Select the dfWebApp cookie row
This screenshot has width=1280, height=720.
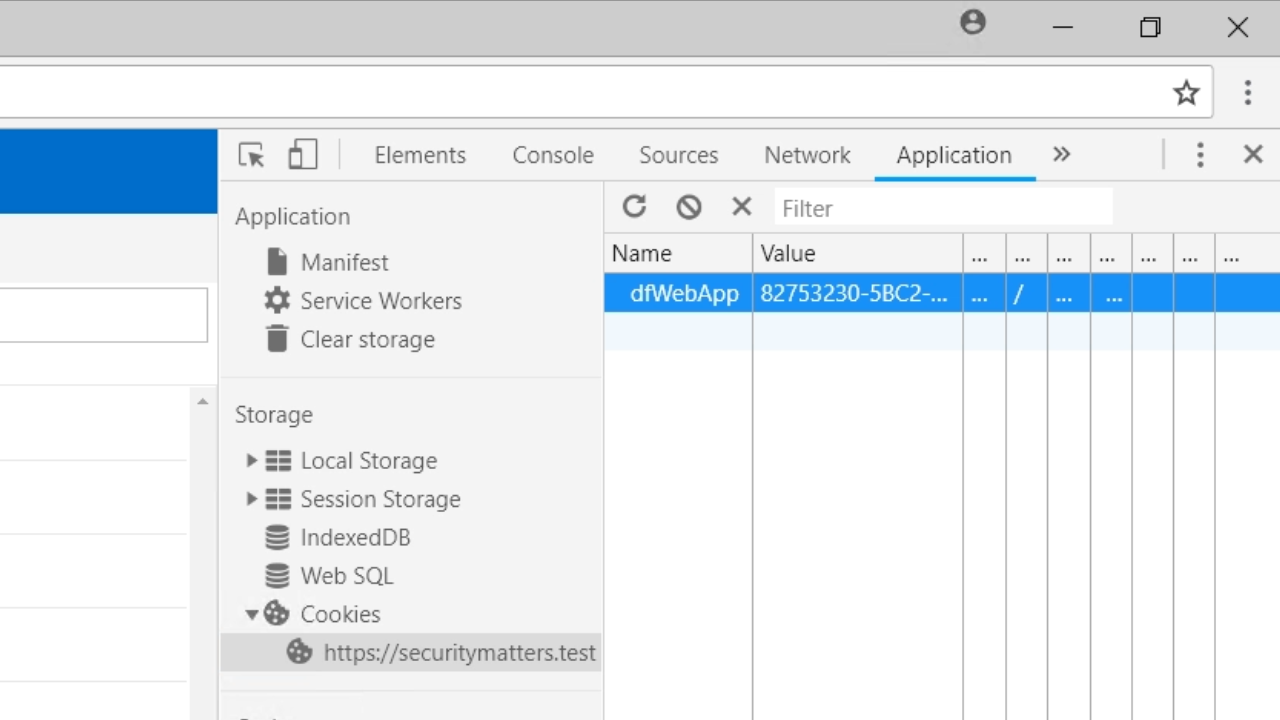click(684, 294)
